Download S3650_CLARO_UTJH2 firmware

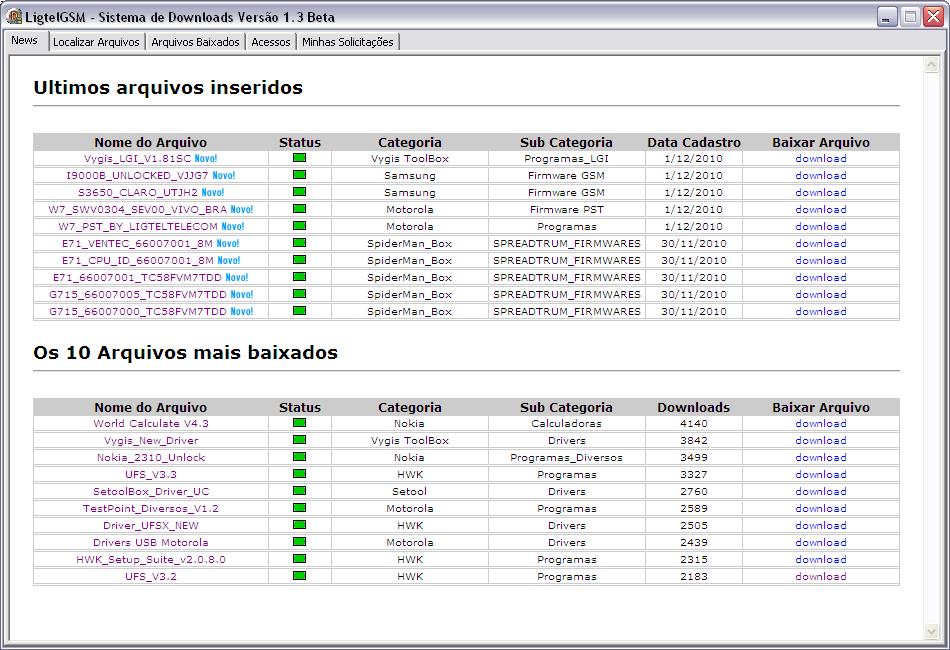(x=820, y=193)
